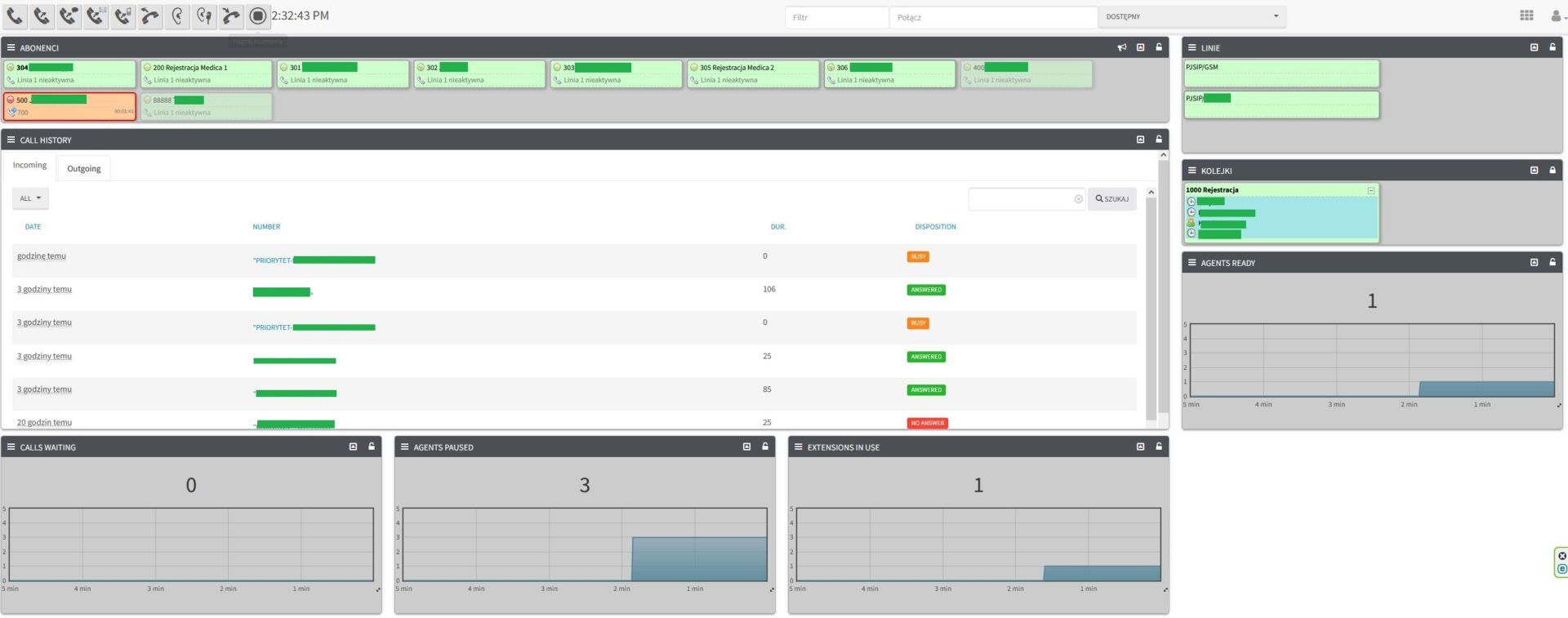Screen dimensions: 1568x618
Task: Click the Połącz dial input field
Action: (993, 17)
